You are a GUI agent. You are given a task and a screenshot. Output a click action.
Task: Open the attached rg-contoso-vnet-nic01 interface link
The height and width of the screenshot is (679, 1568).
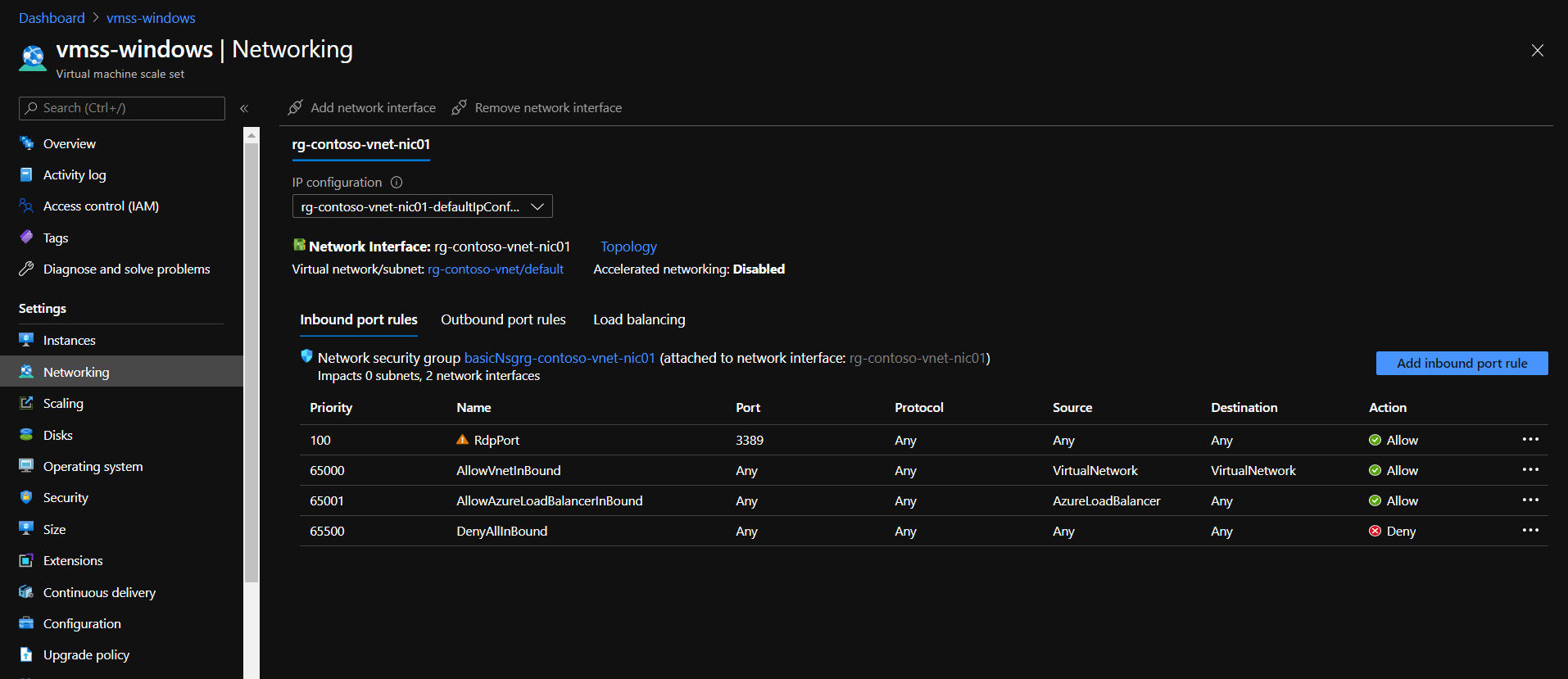pyautogui.click(x=918, y=358)
